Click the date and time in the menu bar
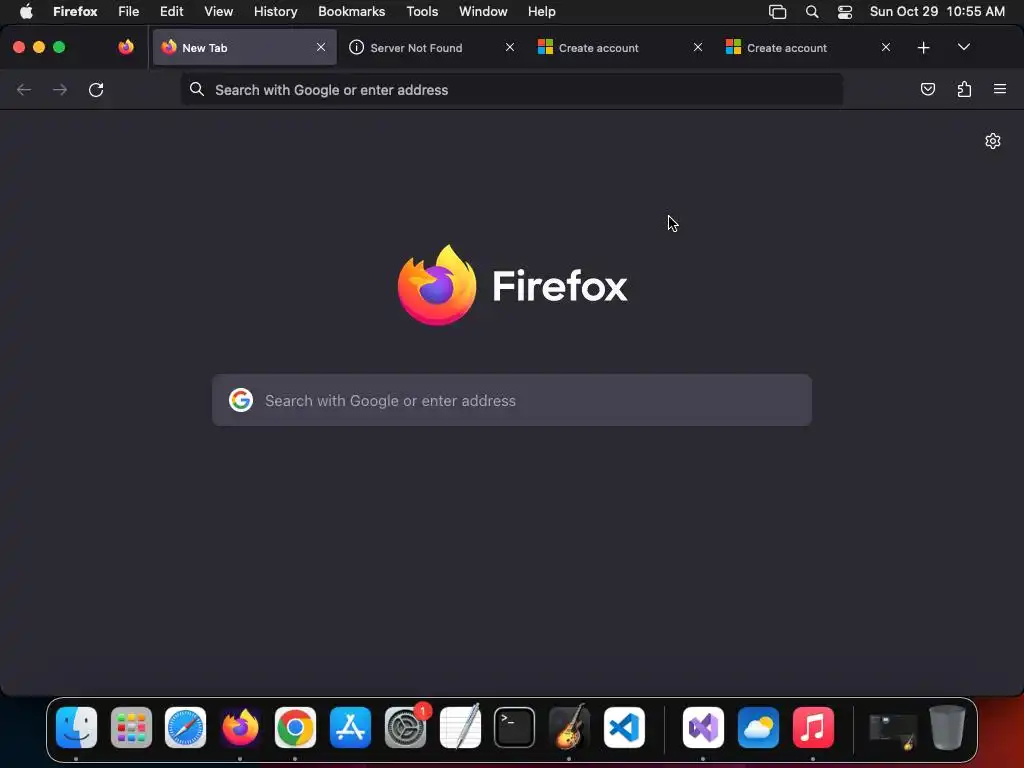The width and height of the screenshot is (1024, 768). click(937, 11)
